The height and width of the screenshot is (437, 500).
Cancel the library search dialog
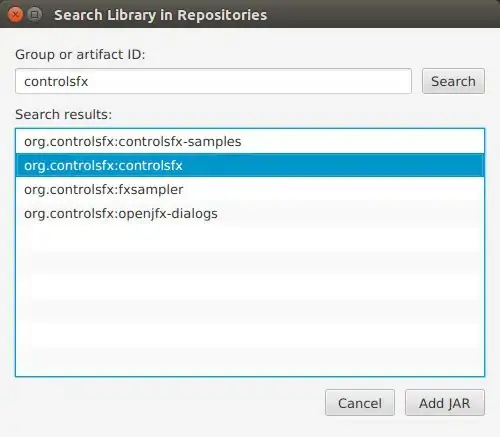click(360, 403)
